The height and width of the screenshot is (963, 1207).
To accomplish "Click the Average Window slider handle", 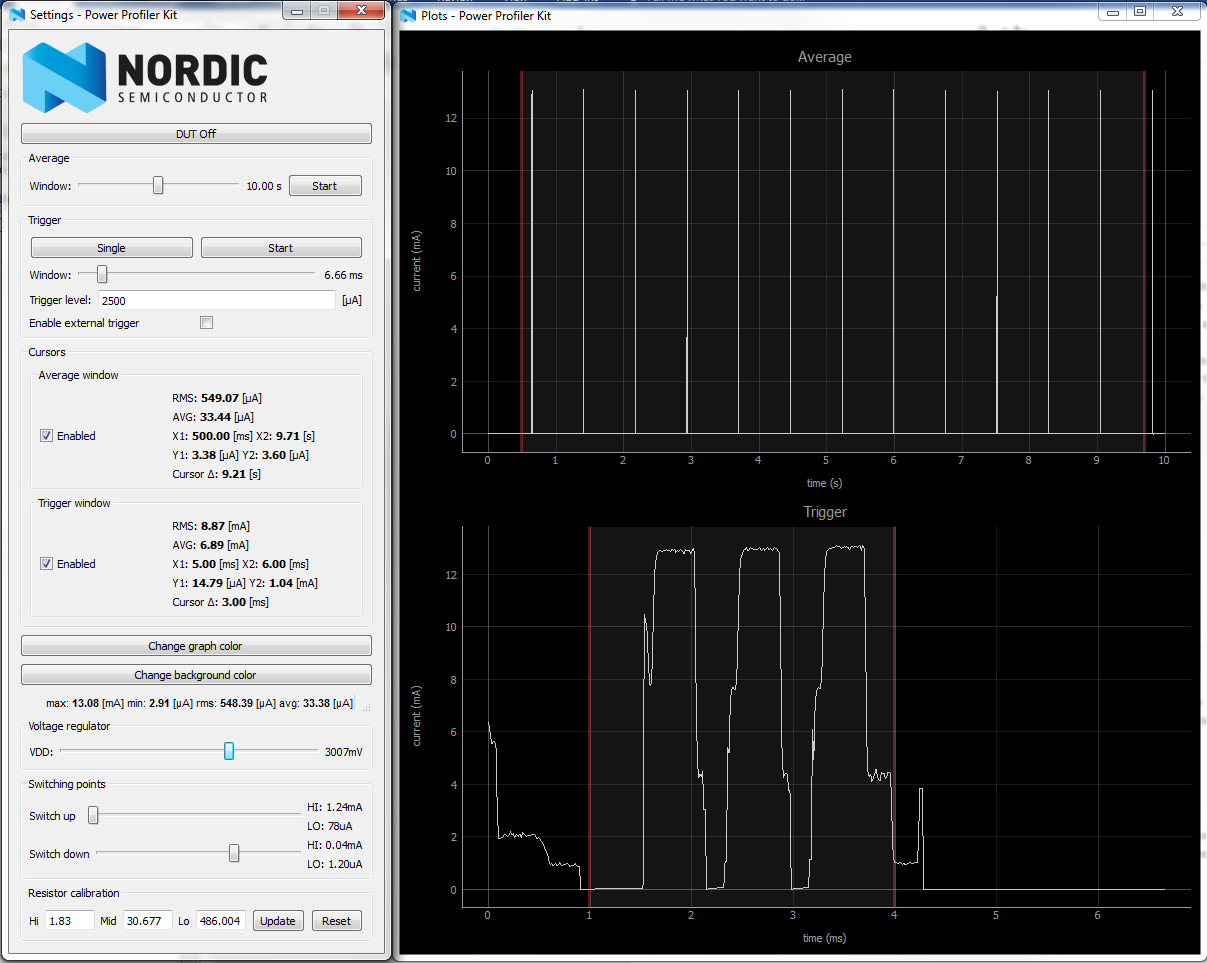I will (x=158, y=185).
